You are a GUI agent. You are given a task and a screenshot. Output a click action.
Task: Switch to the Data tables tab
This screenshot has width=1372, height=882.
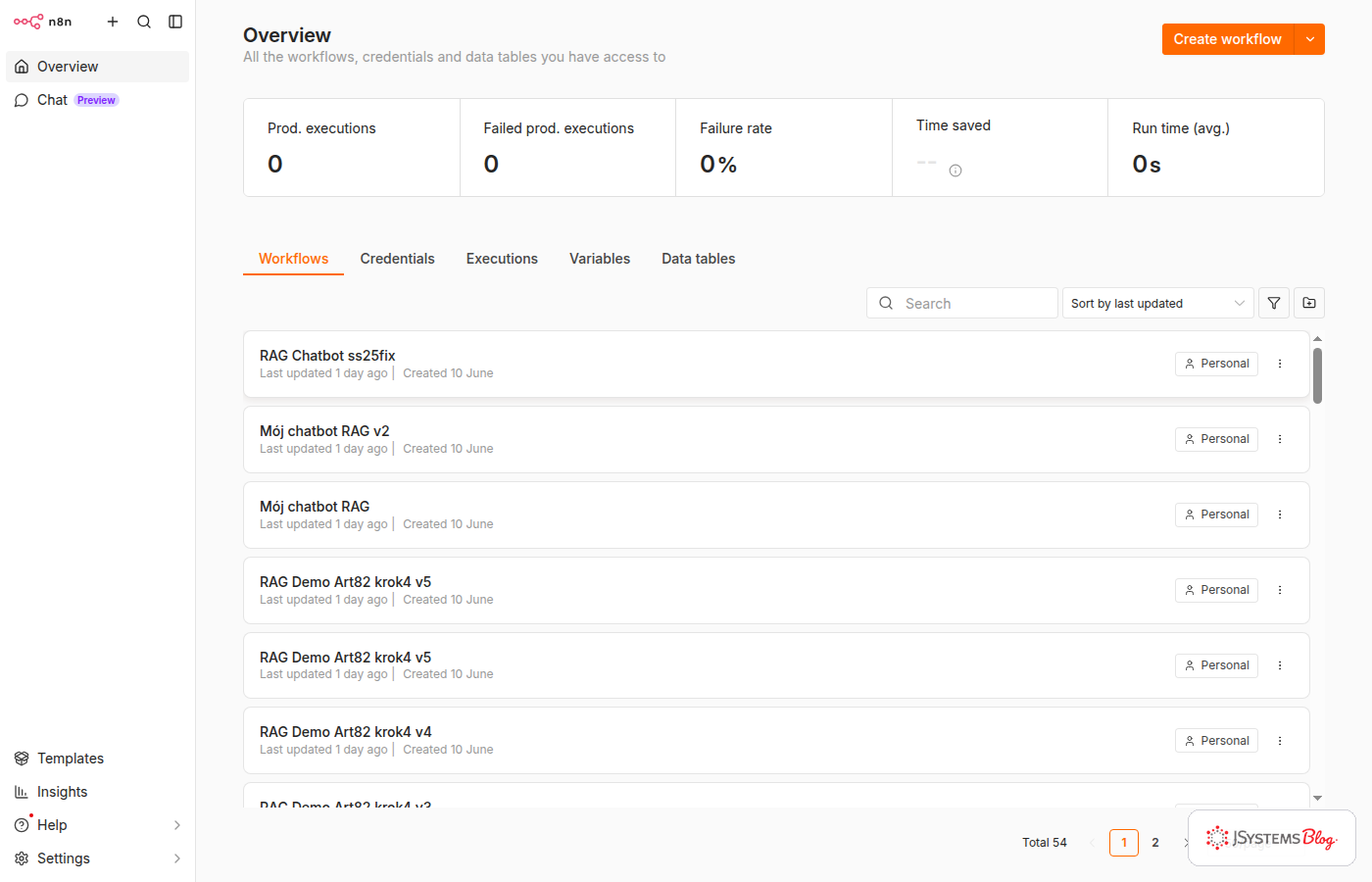coord(698,259)
